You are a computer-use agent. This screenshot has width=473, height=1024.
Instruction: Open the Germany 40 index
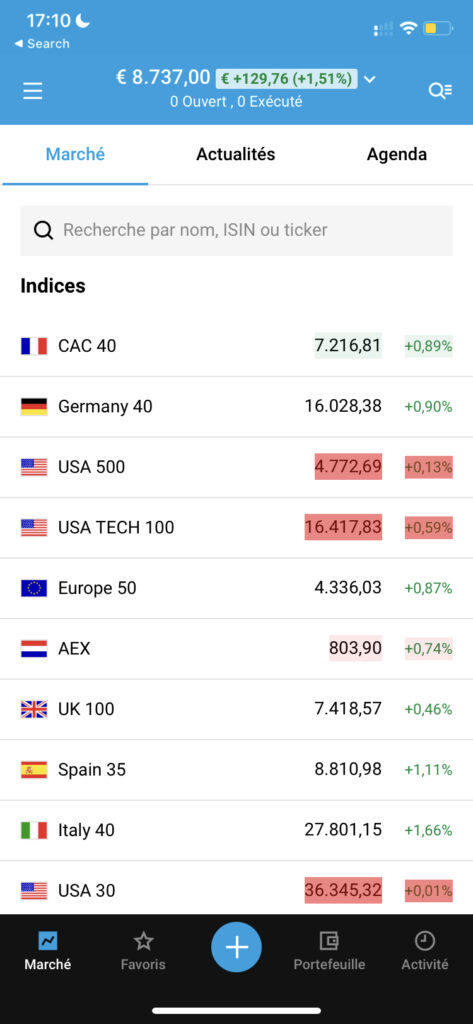pos(236,407)
